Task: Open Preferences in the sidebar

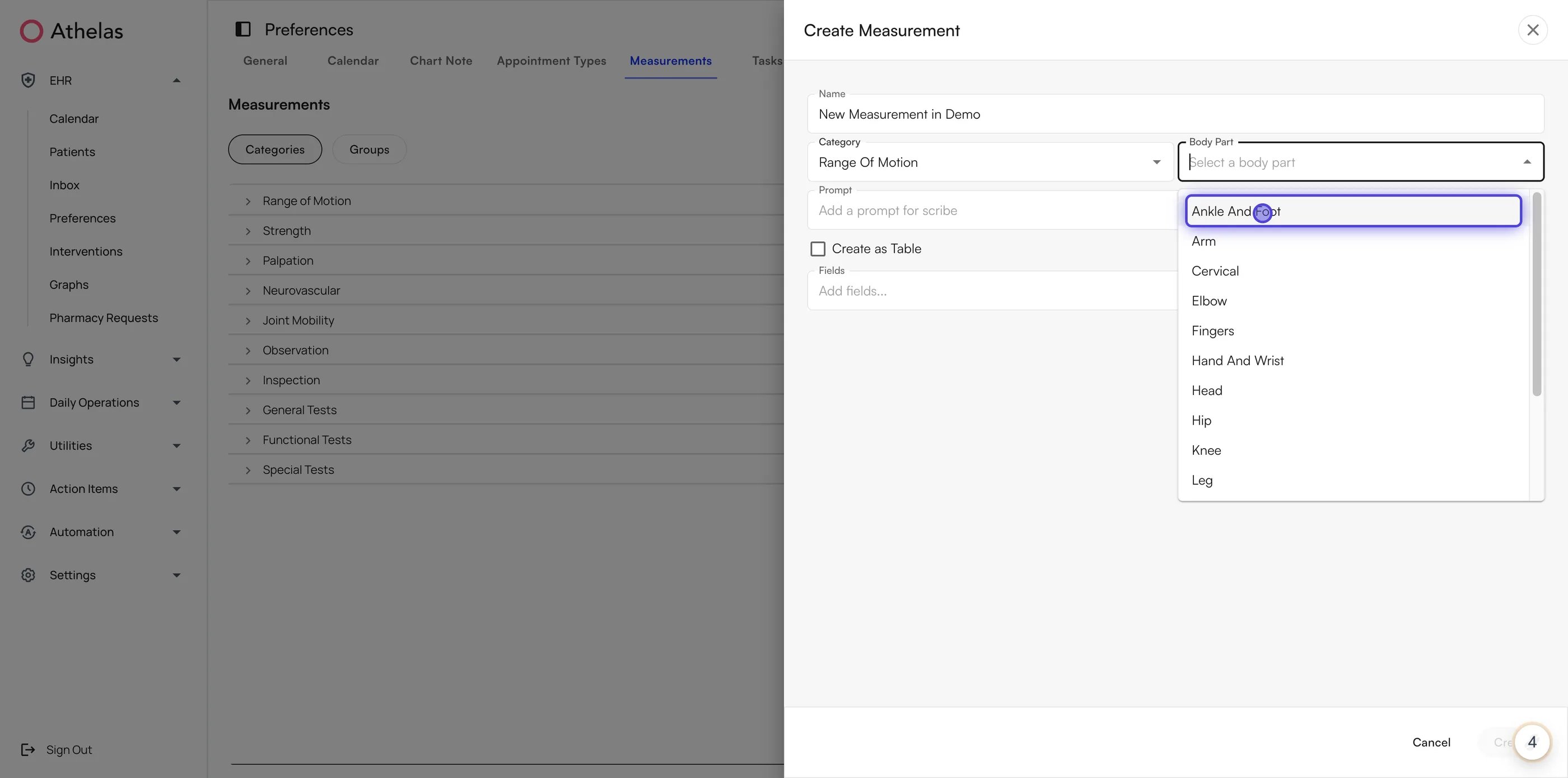Action: click(82, 218)
